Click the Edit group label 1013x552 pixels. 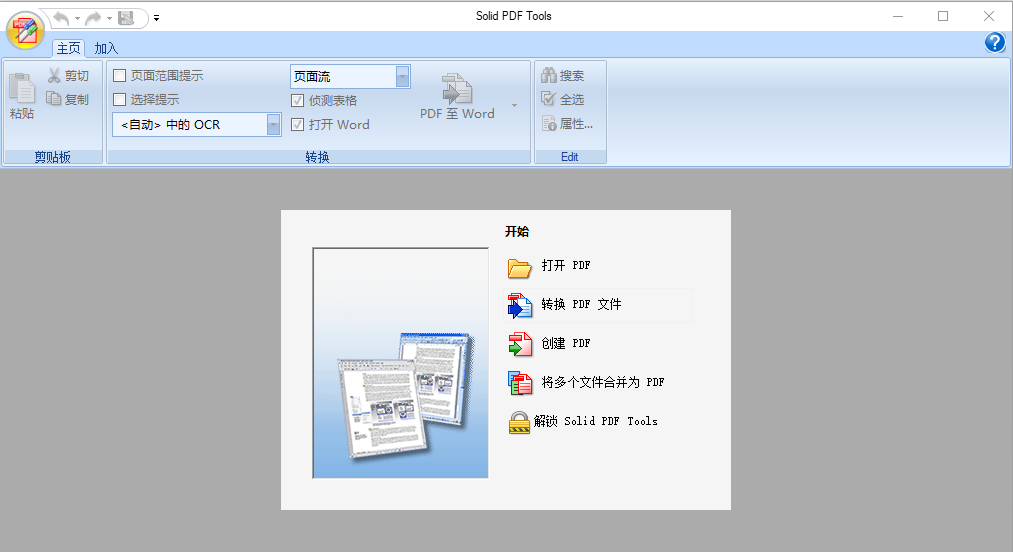click(569, 157)
